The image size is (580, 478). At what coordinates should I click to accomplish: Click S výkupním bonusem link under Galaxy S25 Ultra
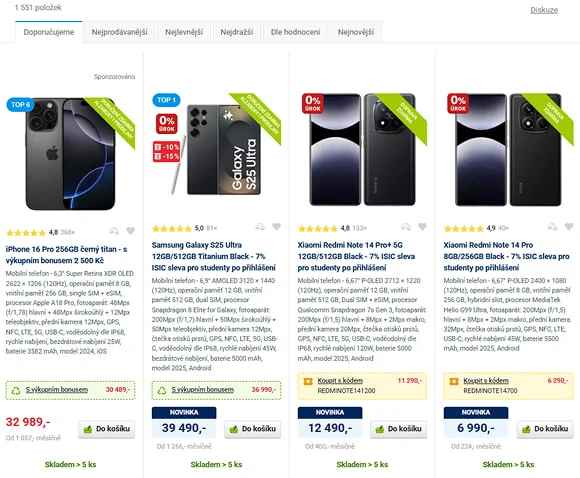tap(203, 390)
